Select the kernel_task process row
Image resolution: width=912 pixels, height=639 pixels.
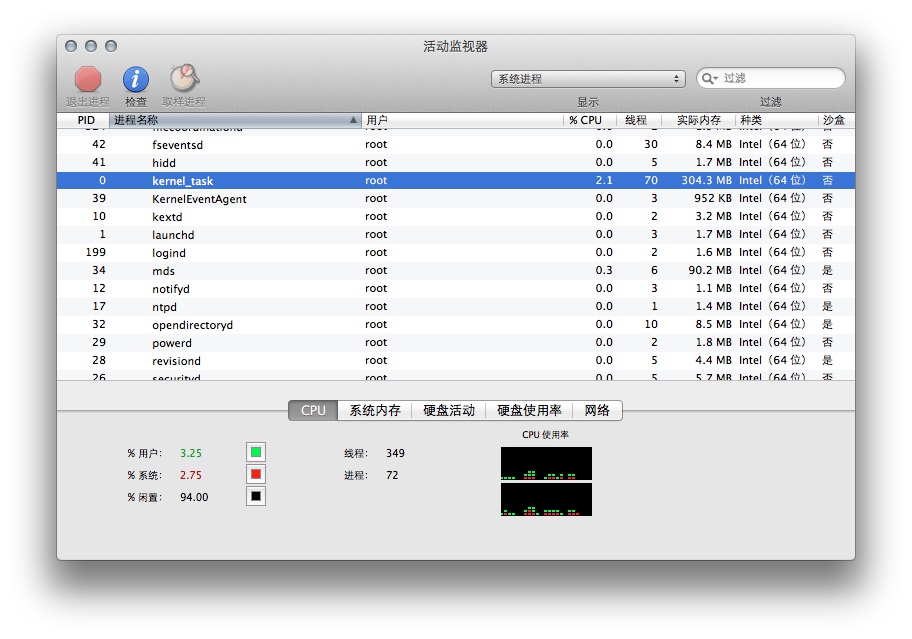tap(456, 180)
